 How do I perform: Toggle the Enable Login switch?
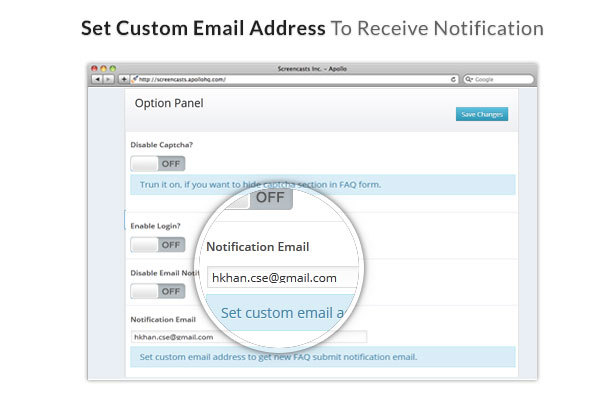[158, 245]
